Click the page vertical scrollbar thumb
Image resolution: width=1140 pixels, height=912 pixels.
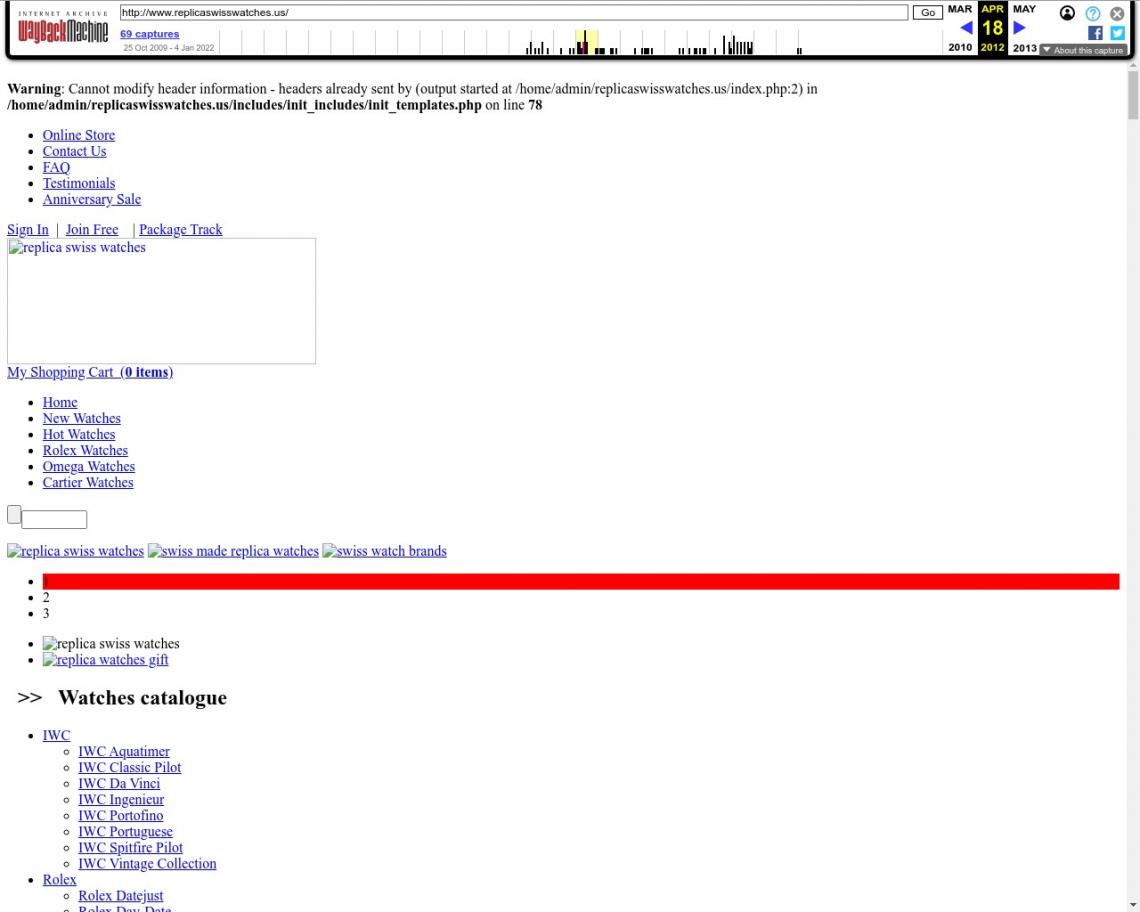pos(1133,95)
